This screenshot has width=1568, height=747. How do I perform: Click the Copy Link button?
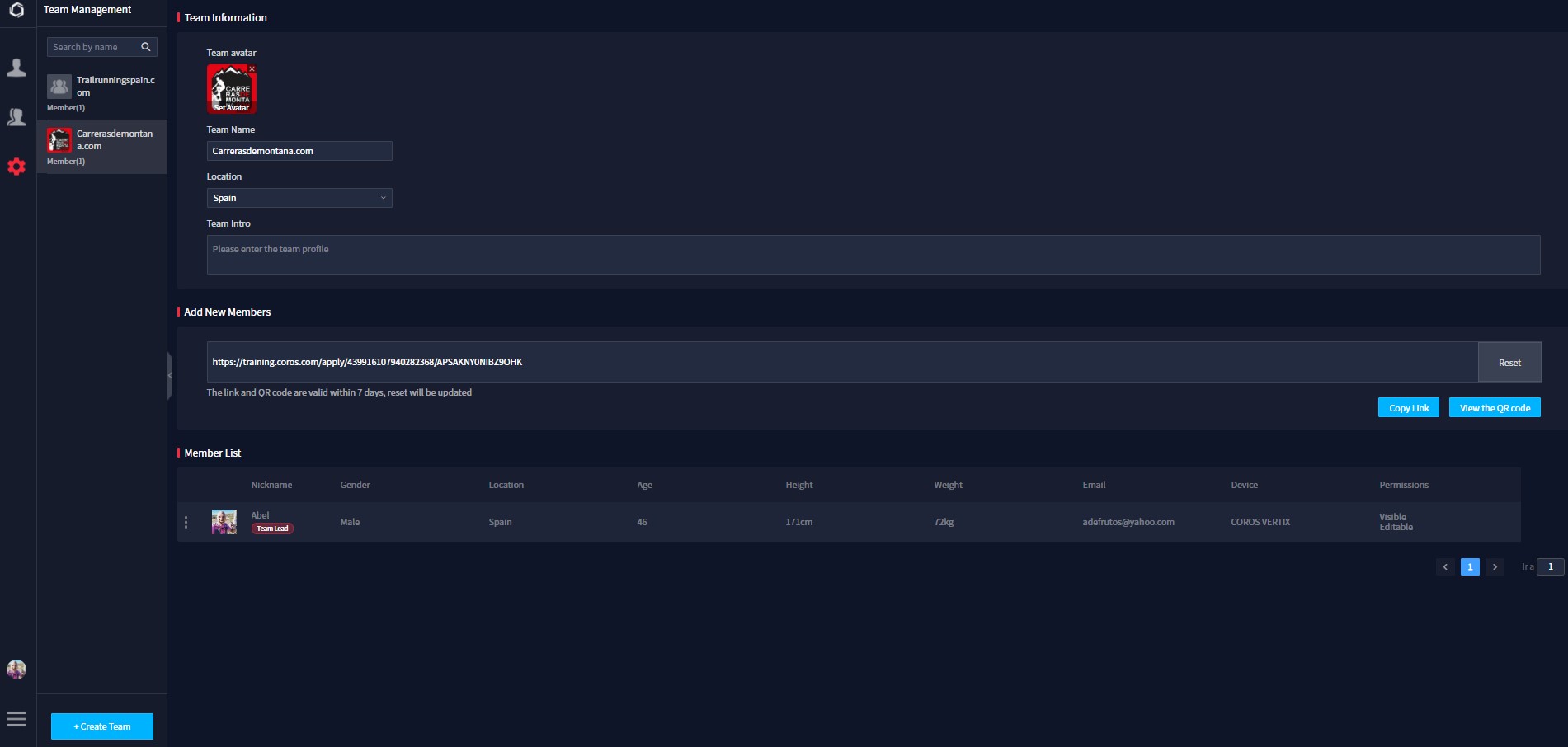[x=1408, y=408]
